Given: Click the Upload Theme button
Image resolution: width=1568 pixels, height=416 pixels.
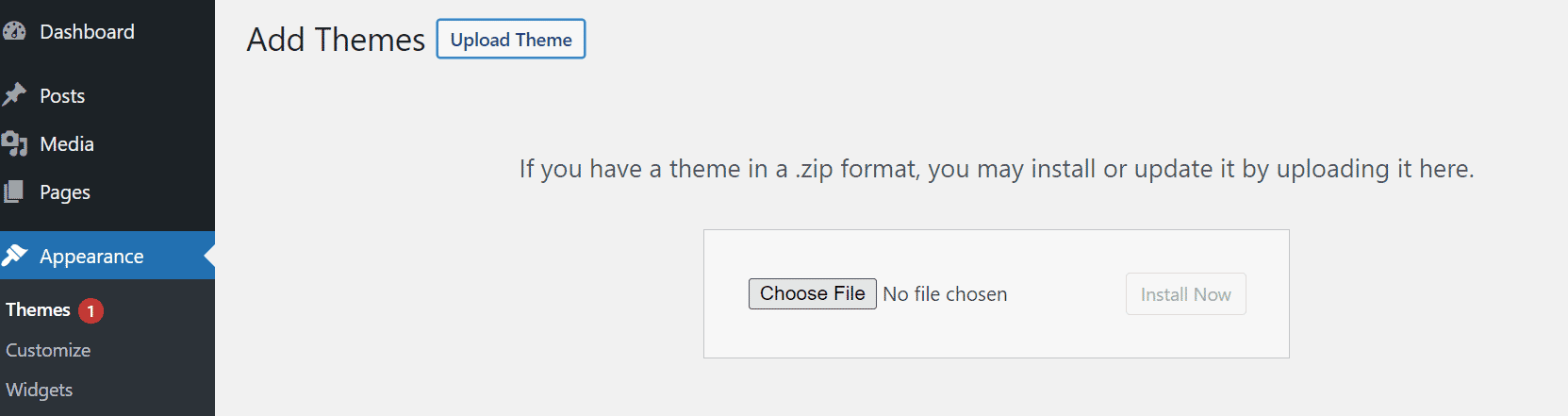Looking at the screenshot, I should (x=511, y=39).
